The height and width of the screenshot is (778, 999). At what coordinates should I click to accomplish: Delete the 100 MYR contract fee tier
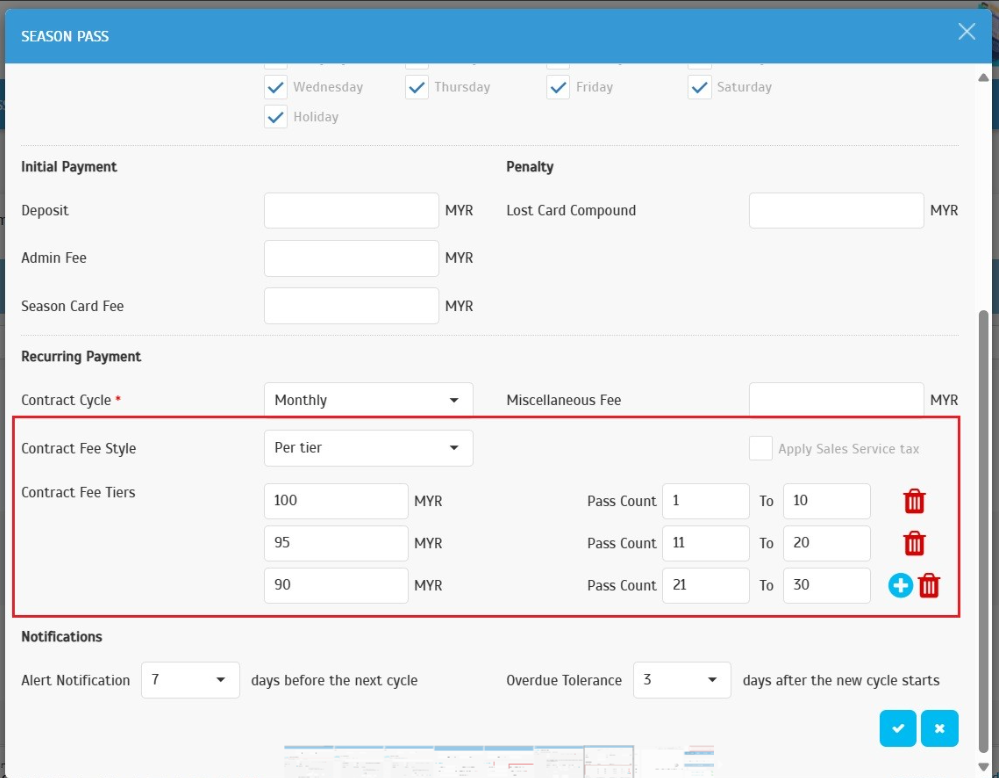[x=914, y=501]
